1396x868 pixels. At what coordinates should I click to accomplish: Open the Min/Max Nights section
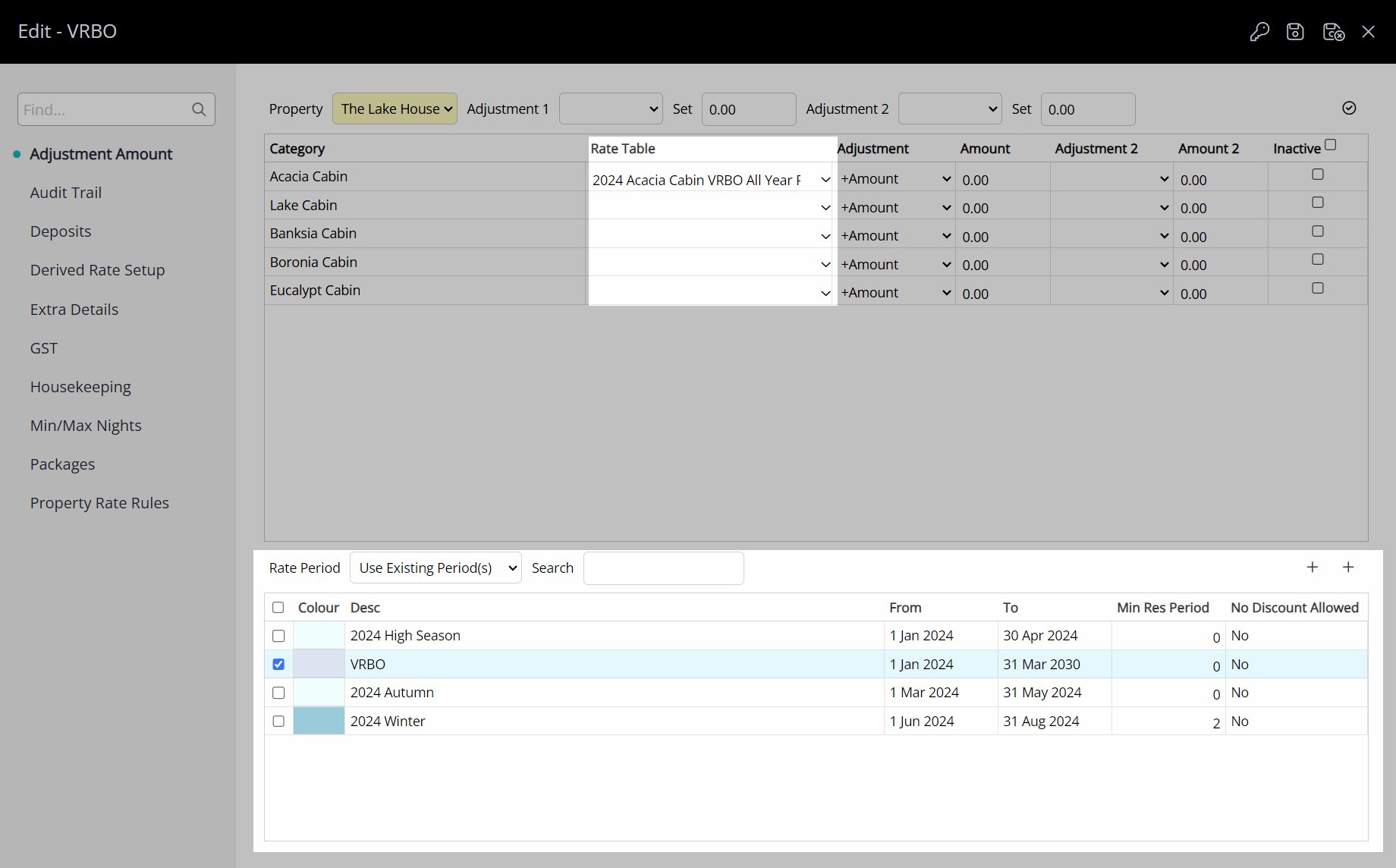(x=86, y=426)
